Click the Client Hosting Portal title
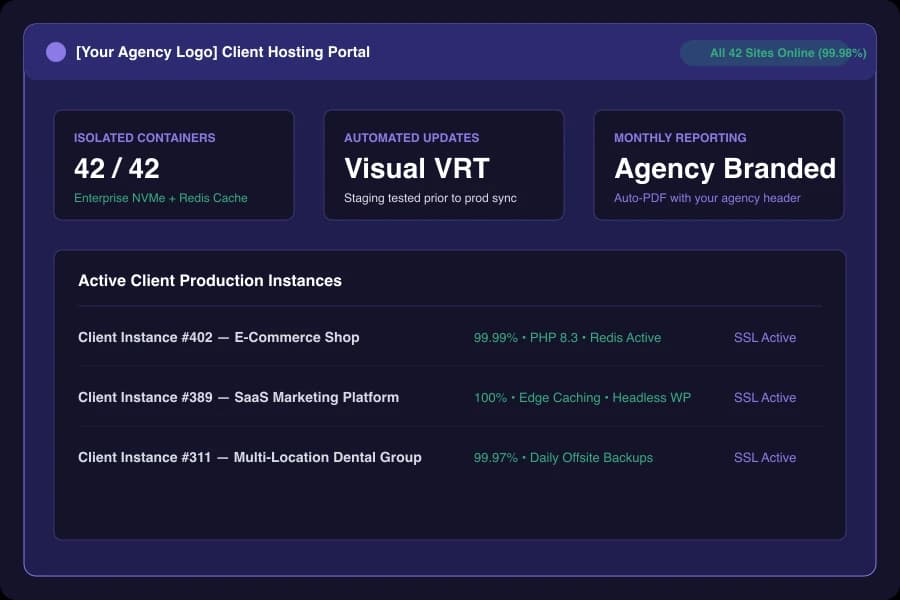This screenshot has height=600, width=900. pyautogui.click(x=223, y=52)
